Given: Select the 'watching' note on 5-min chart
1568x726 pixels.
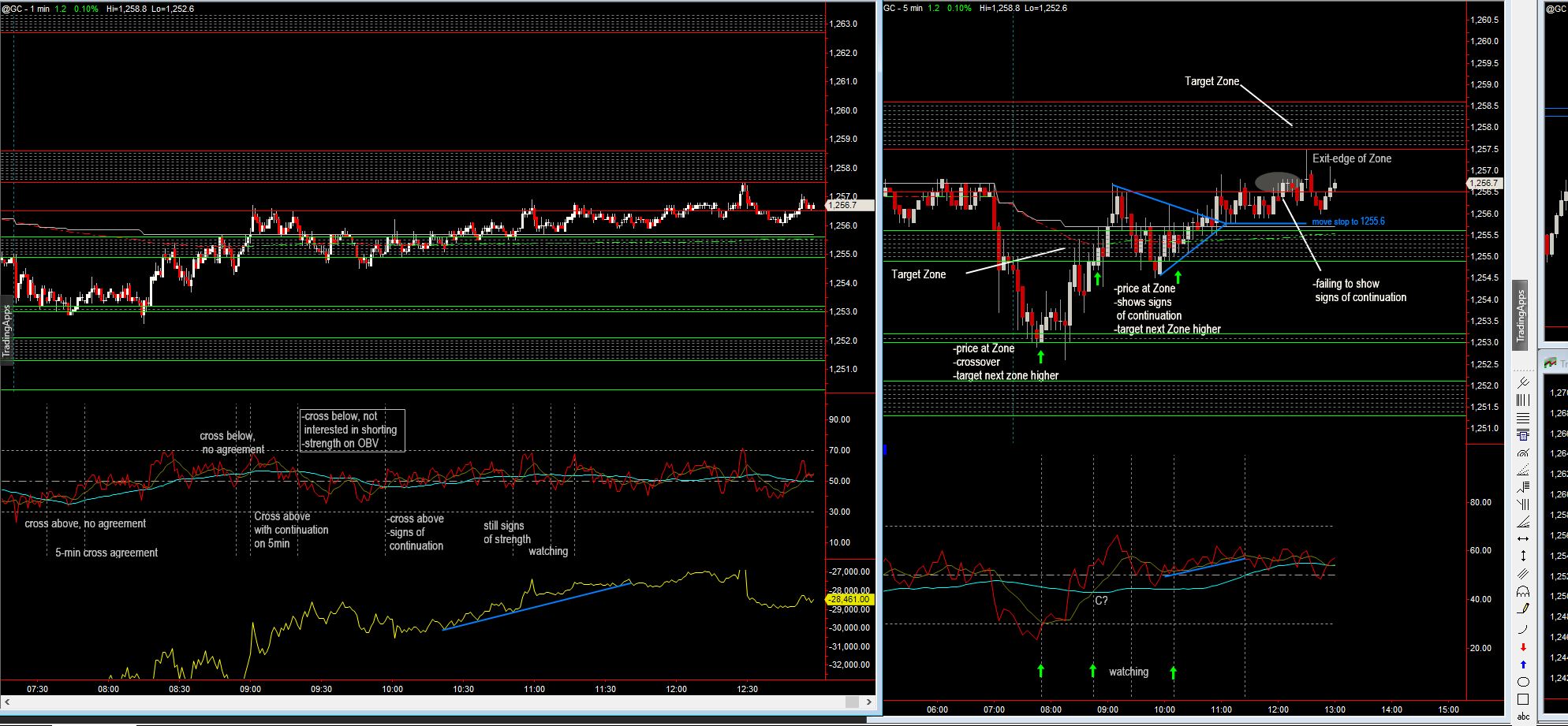Looking at the screenshot, I should click(x=1129, y=672).
